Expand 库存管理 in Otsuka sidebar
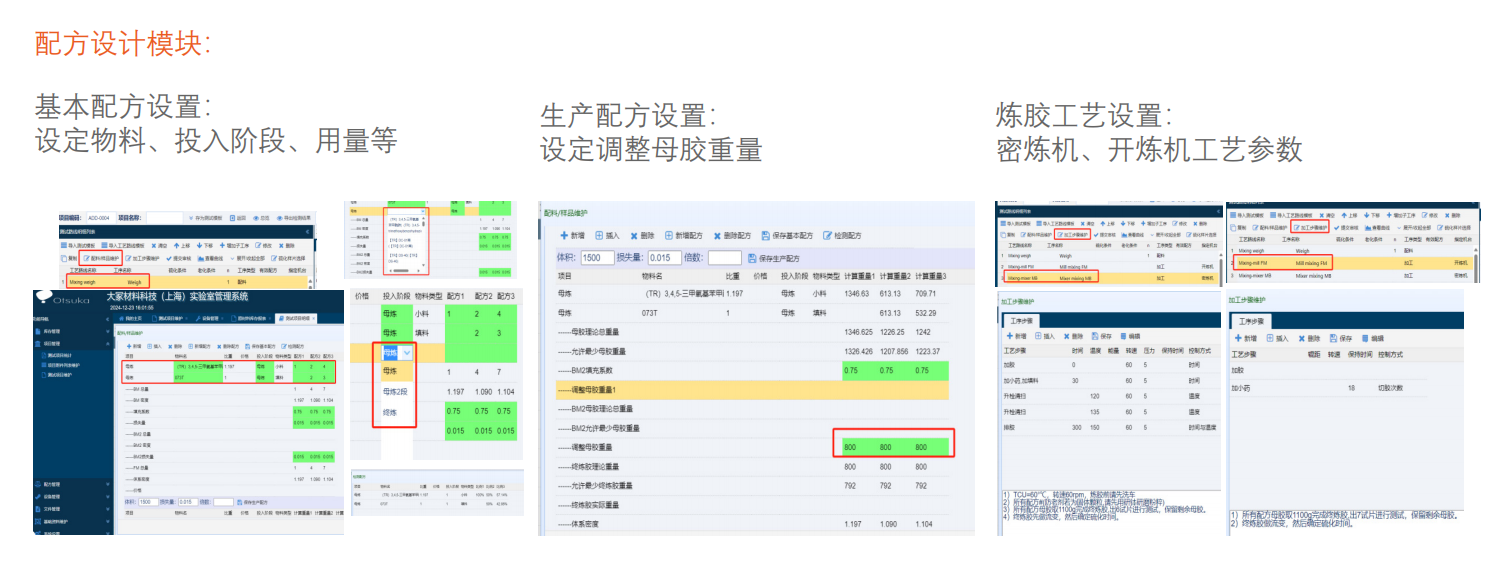The image size is (1498, 568). pos(71,331)
